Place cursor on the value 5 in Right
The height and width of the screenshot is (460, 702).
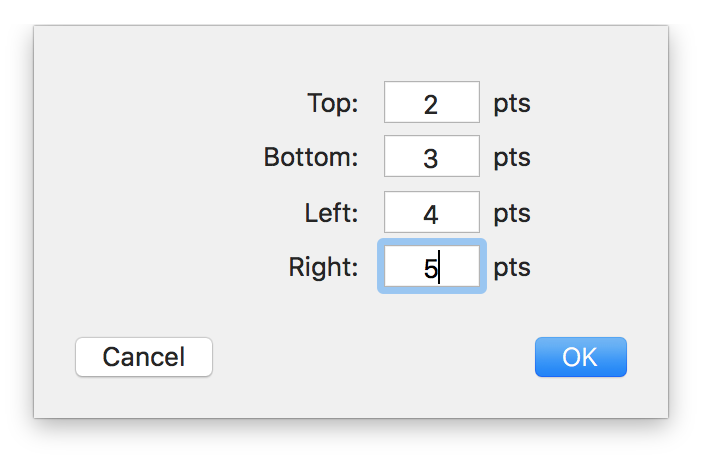(430, 268)
